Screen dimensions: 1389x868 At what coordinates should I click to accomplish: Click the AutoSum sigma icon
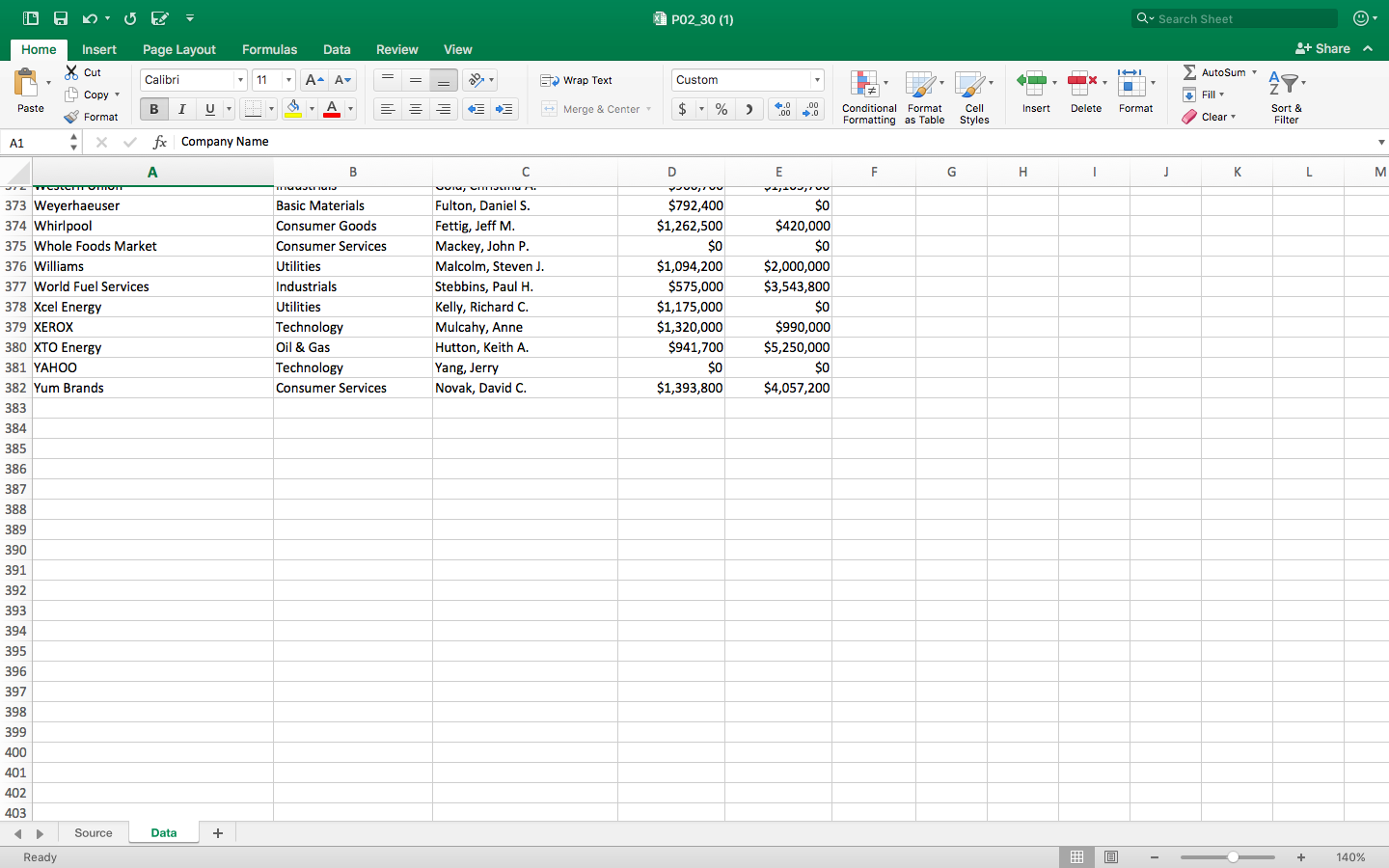[1189, 72]
